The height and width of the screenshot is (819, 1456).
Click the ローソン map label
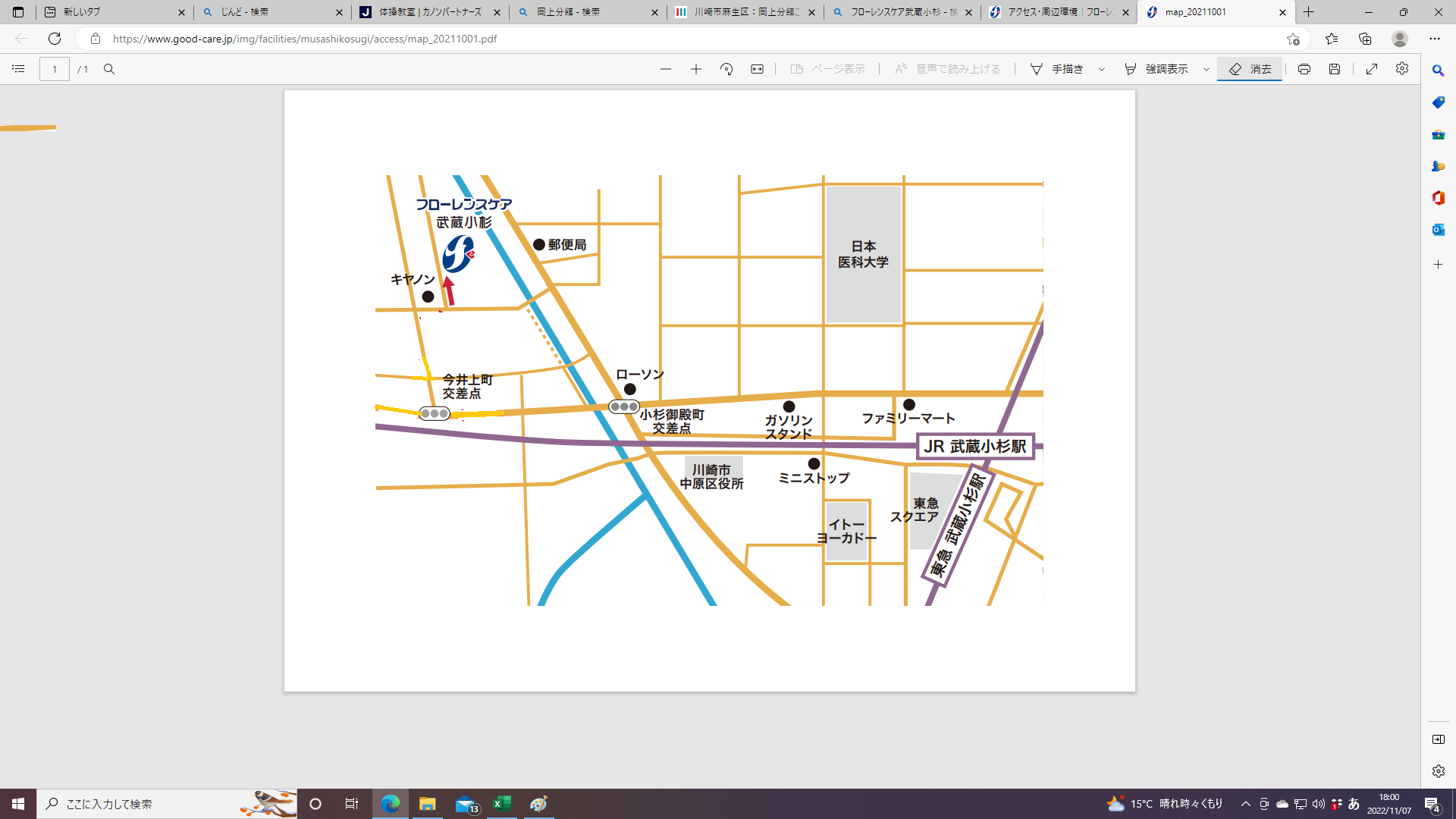(640, 375)
